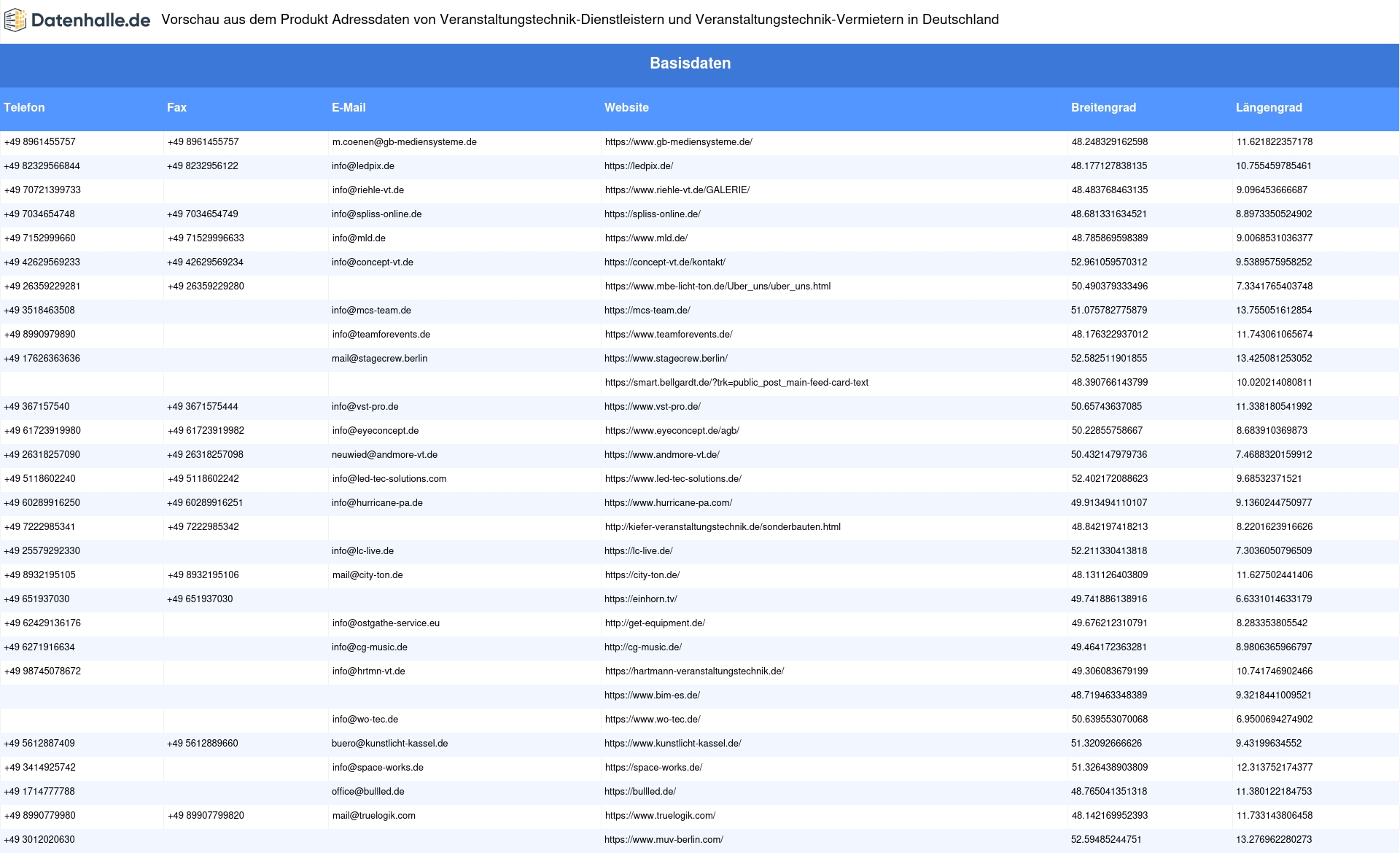Select the smart.bellgardt.de website cell
The image size is (1400, 853).
(x=736, y=383)
